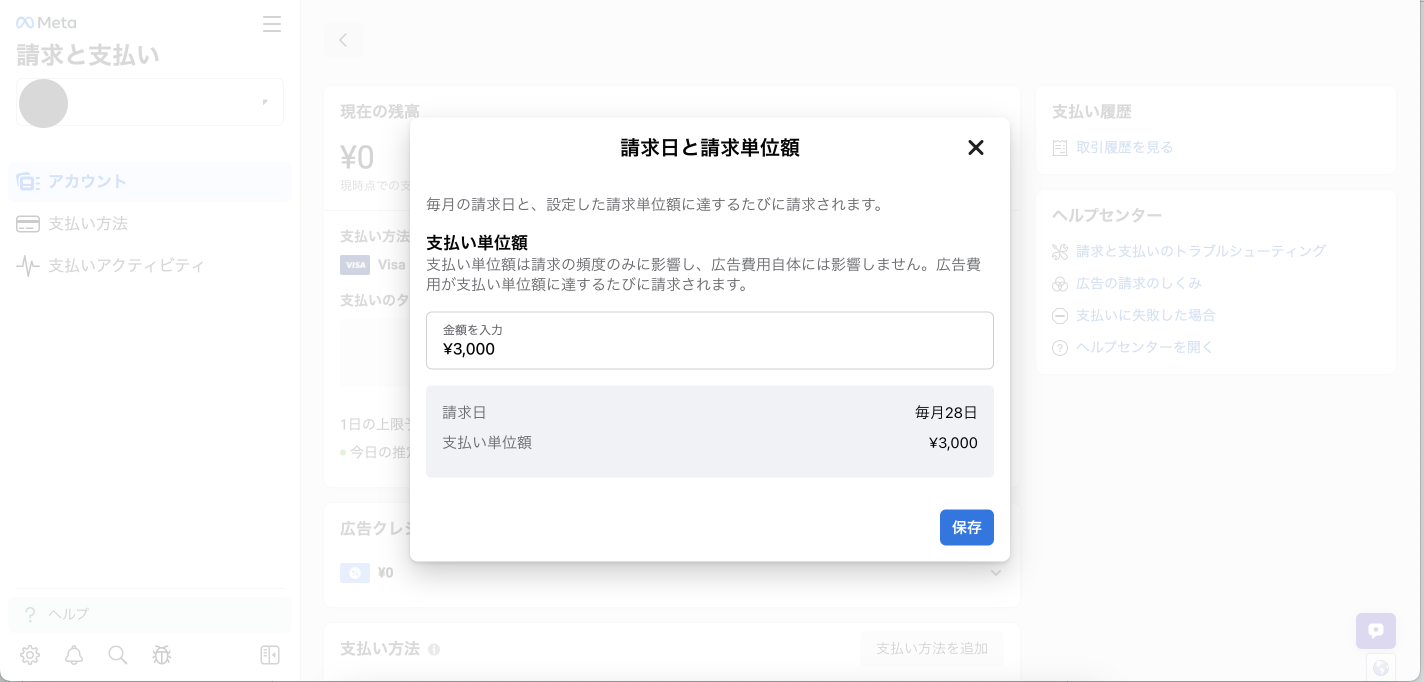The width and height of the screenshot is (1424, 682).
Task: Click the gray account avatar
Action: pos(43,103)
